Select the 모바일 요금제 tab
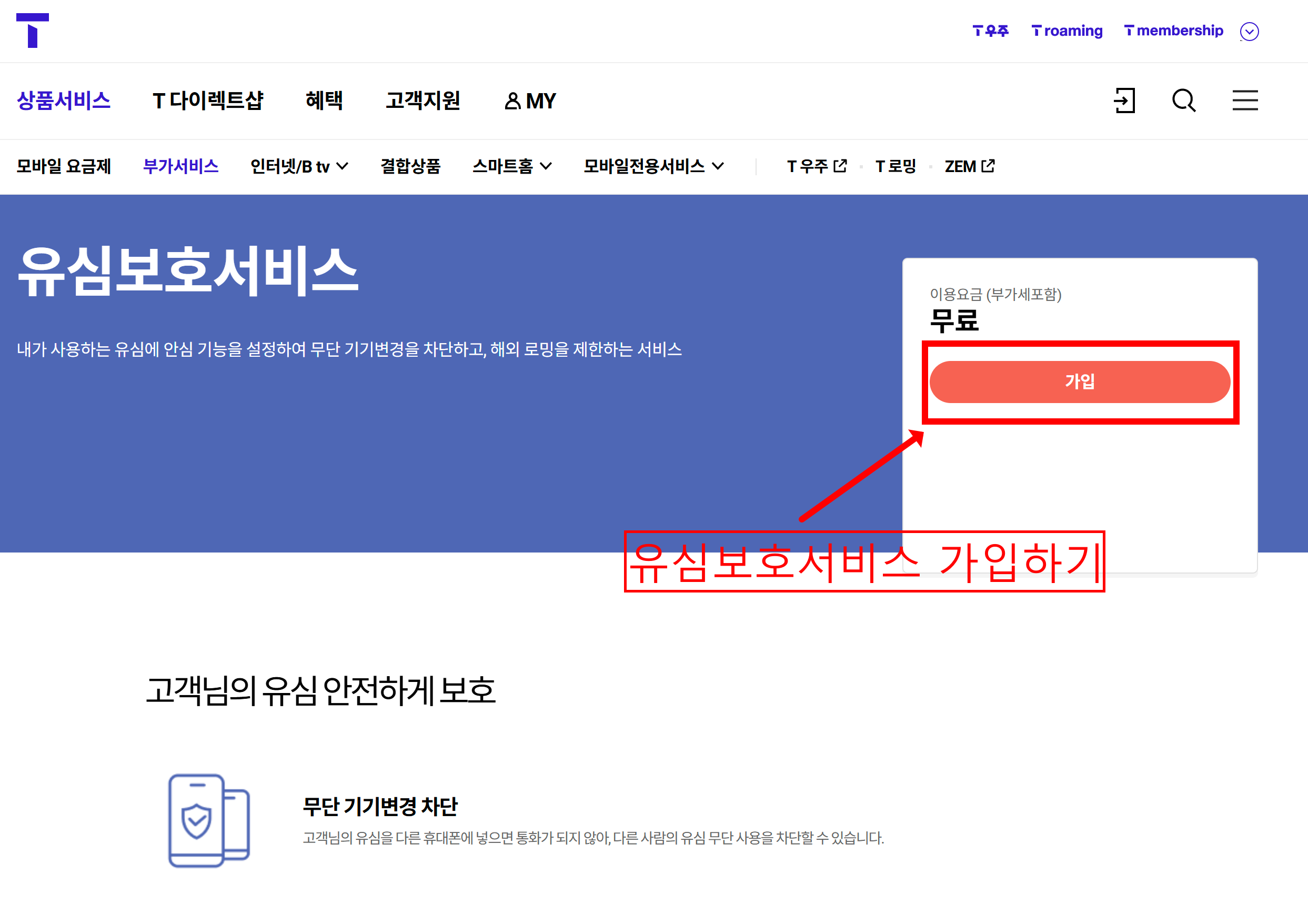1308x924 pixels. 64,166
